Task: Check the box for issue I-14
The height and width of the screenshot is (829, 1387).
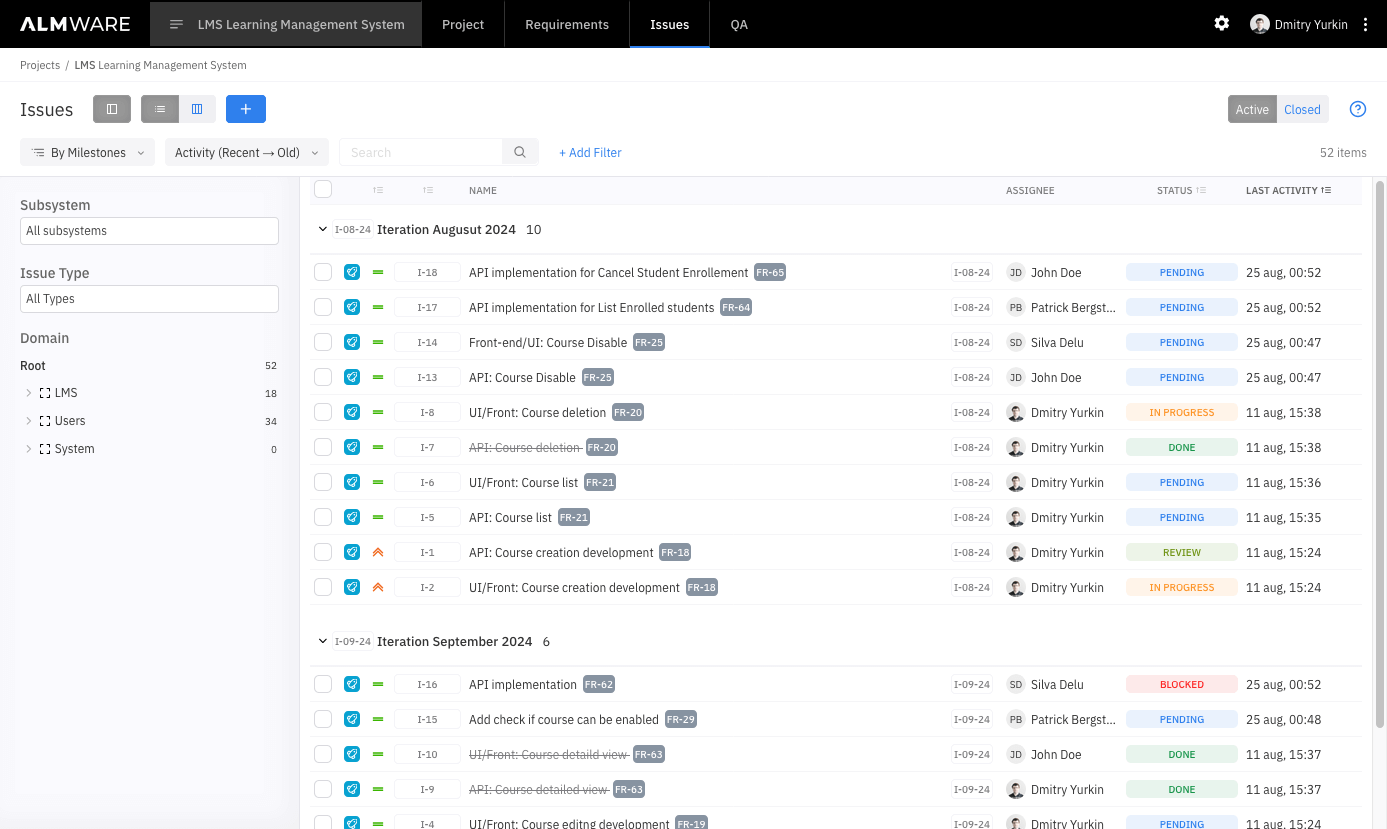Action: point(323,342)
